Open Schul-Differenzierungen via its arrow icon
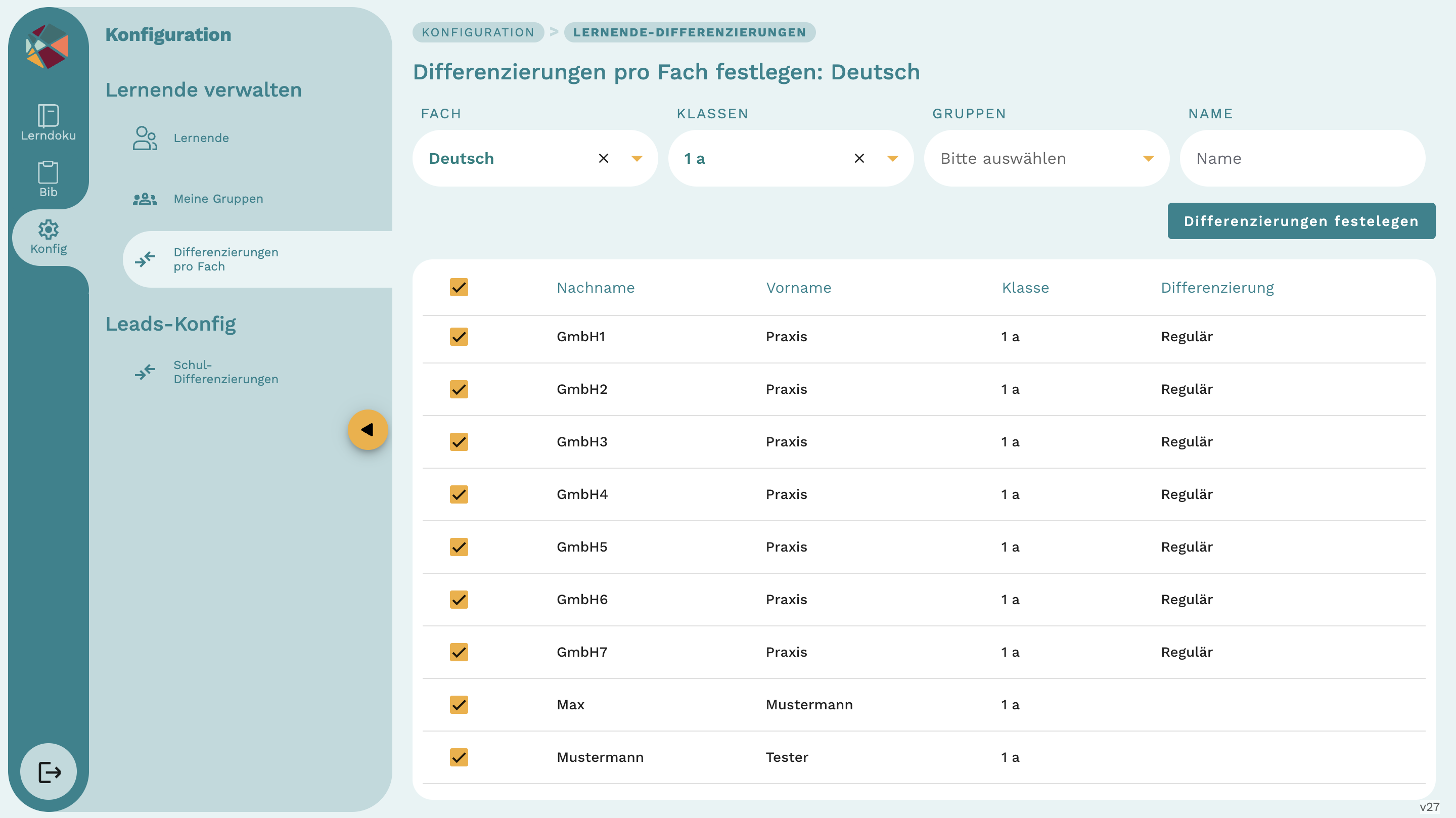Image resolution: width=1456 pixels, height=818 pixels. coord(145,372)
